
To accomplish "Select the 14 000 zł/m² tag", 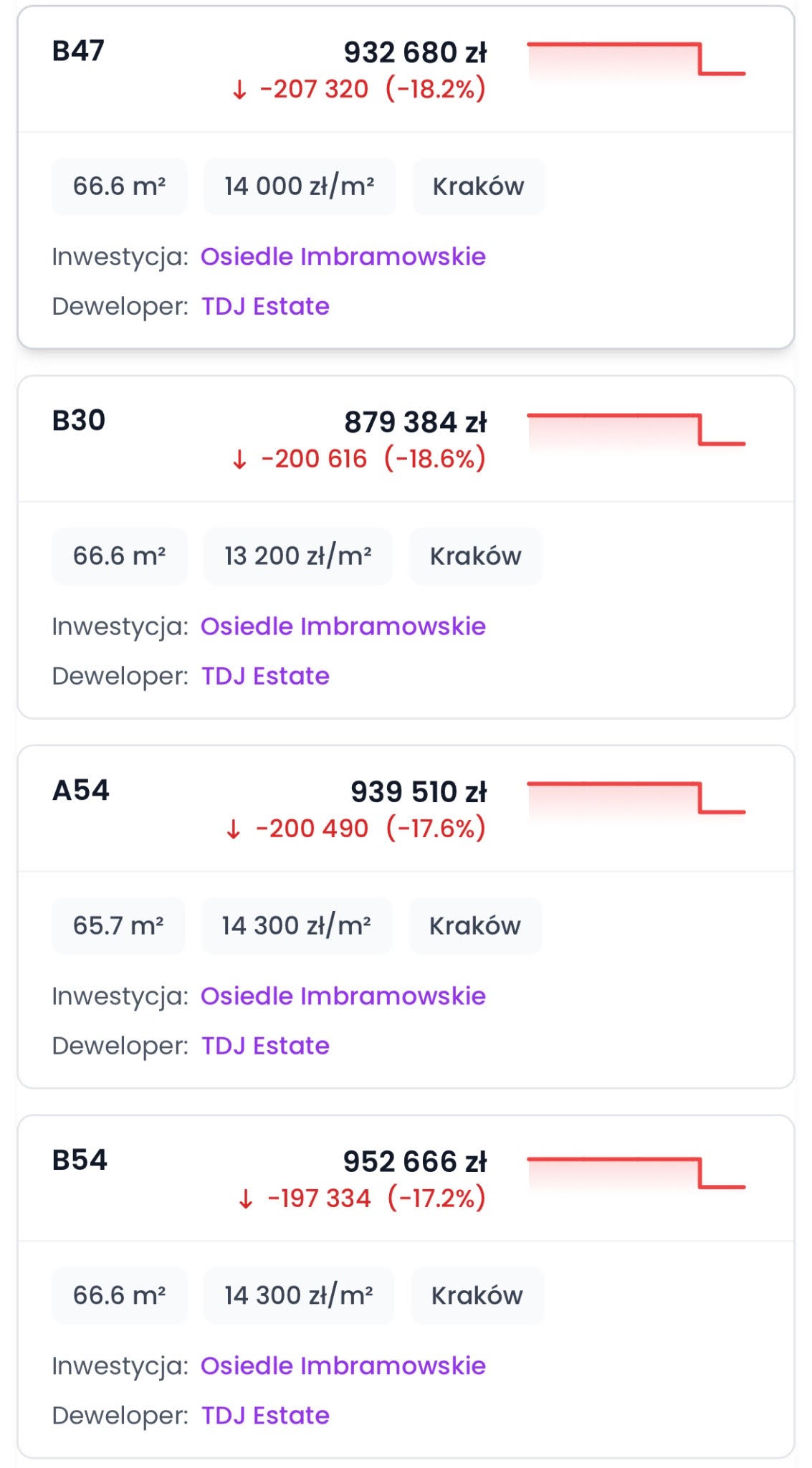I will (x=299, y=186).
